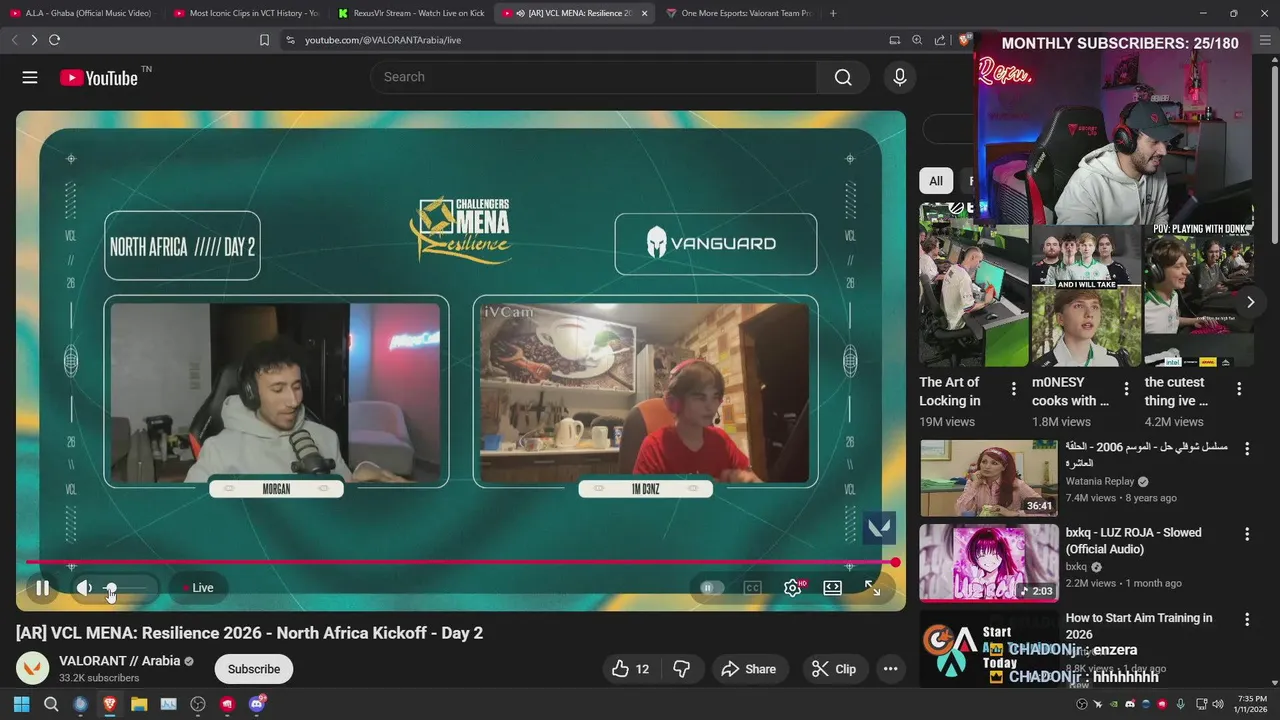The height and width of the screenshot is (720, 1280).
Task: Bookmark this page in address bar
Action: (x=264, y=40)
